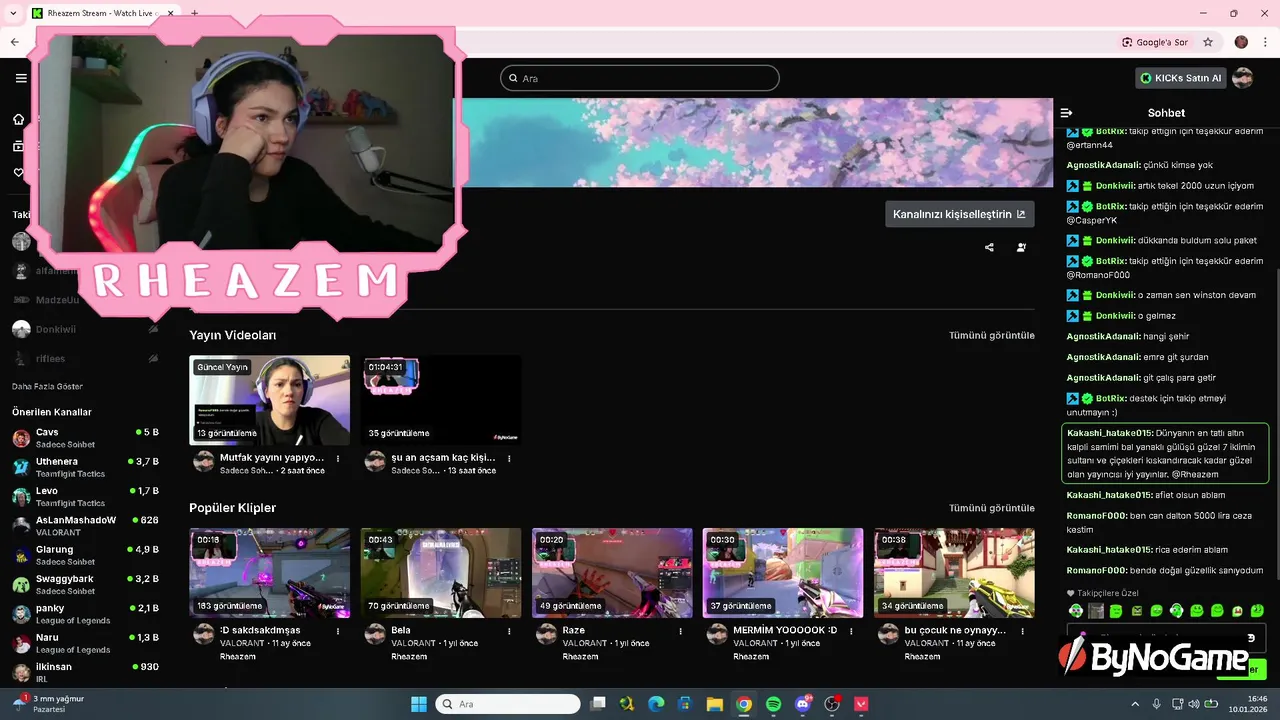Insert the gray picture emote
The height and width of the screenshot is (720, 1280).
click(1096, 610)
